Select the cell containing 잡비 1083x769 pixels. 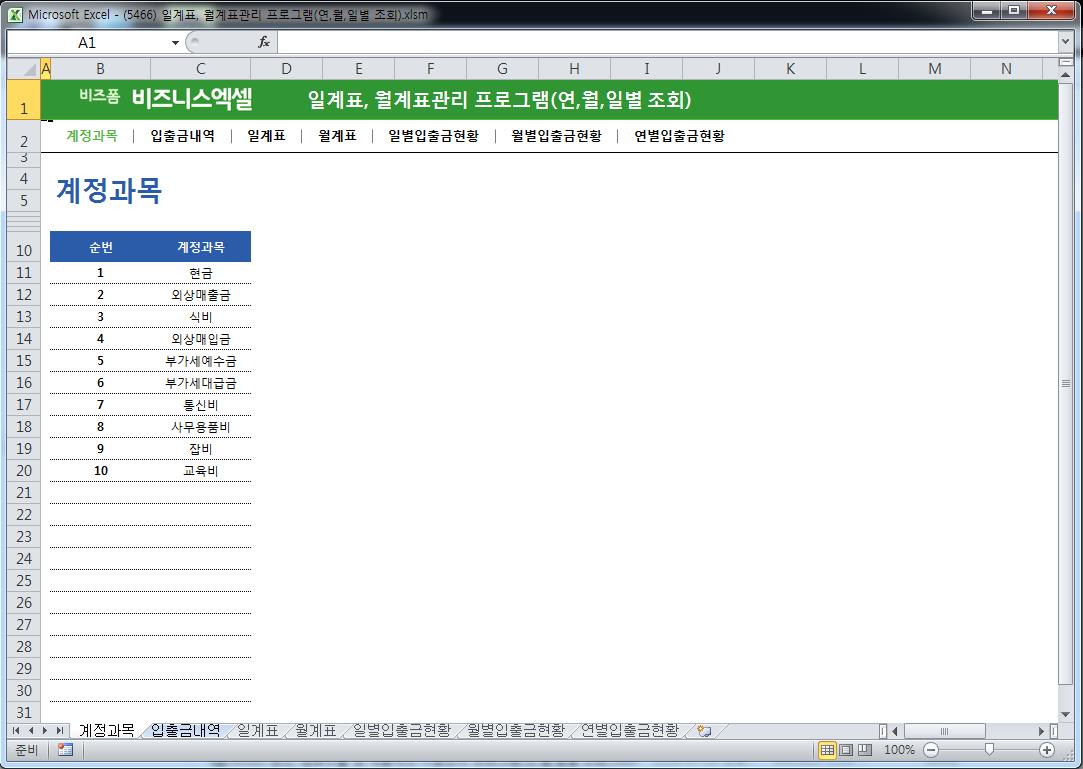point(200,449)
